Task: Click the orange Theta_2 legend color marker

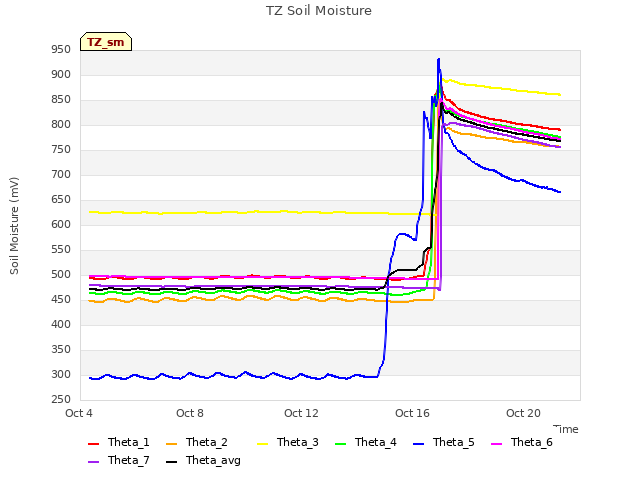Action: pos(171,444)
